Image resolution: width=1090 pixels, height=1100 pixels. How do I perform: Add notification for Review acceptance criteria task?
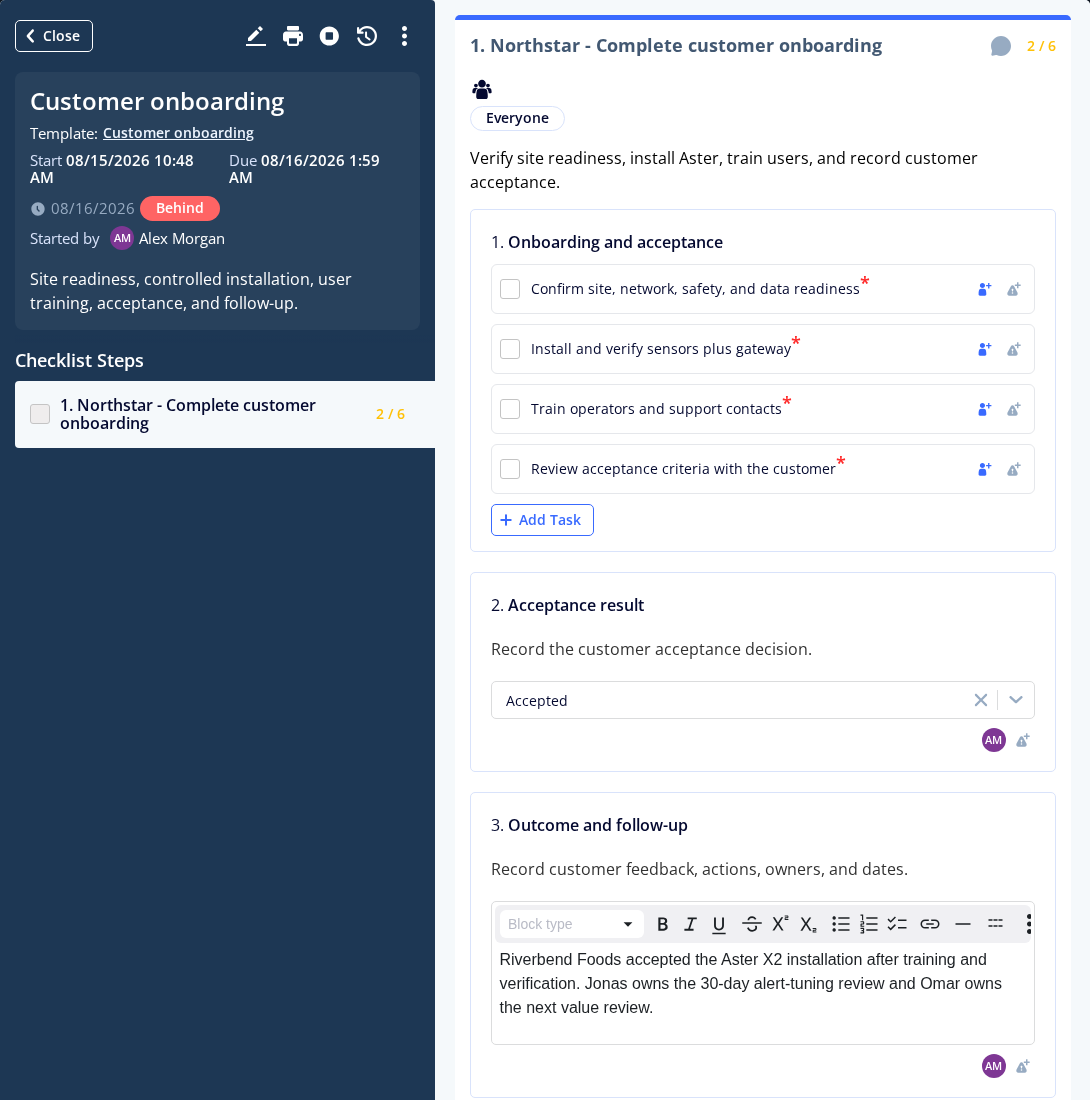(x=1014, y=469)
